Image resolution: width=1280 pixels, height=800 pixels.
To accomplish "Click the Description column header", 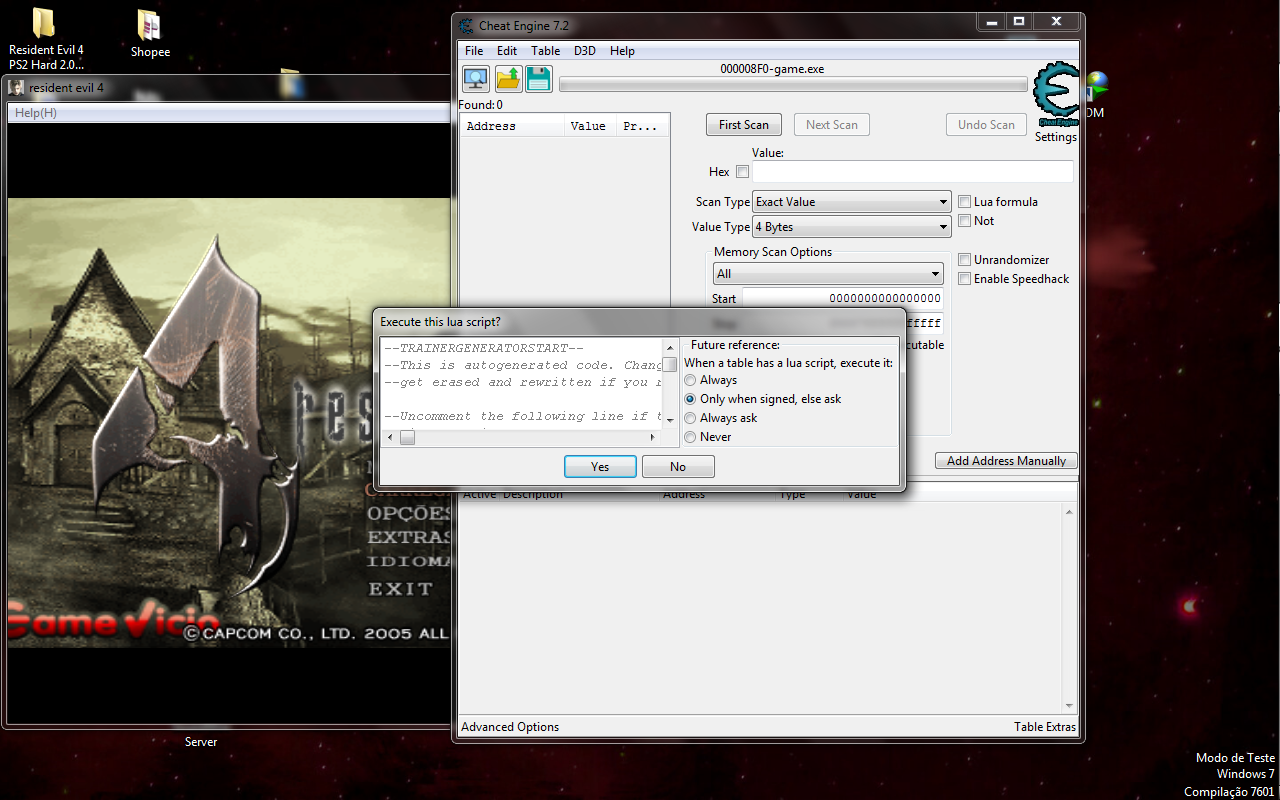I will [532, 494].
